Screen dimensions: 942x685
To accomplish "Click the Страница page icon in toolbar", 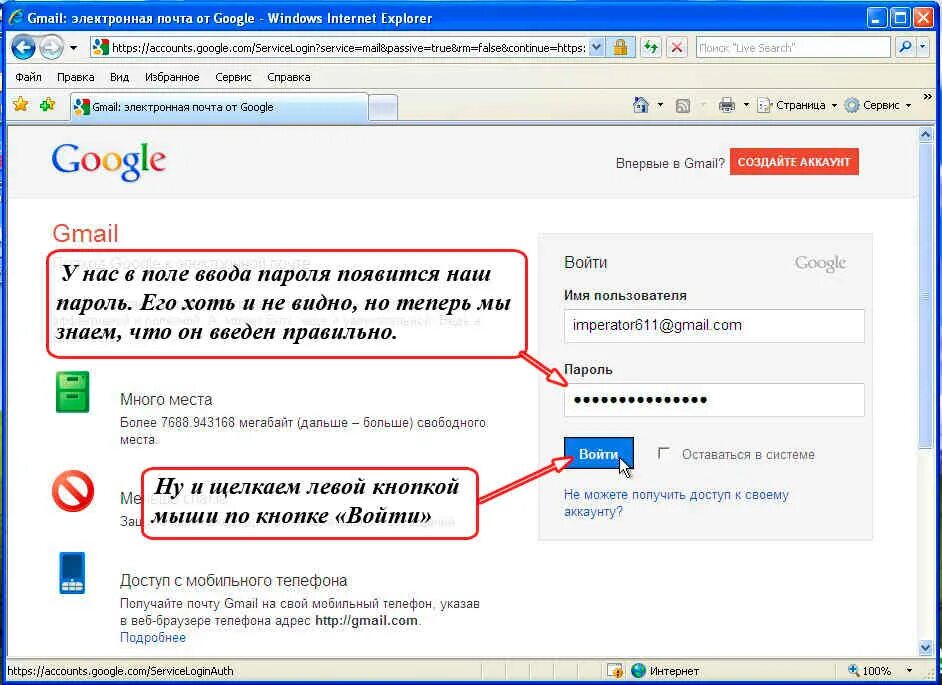I will (x=764, y=106).
